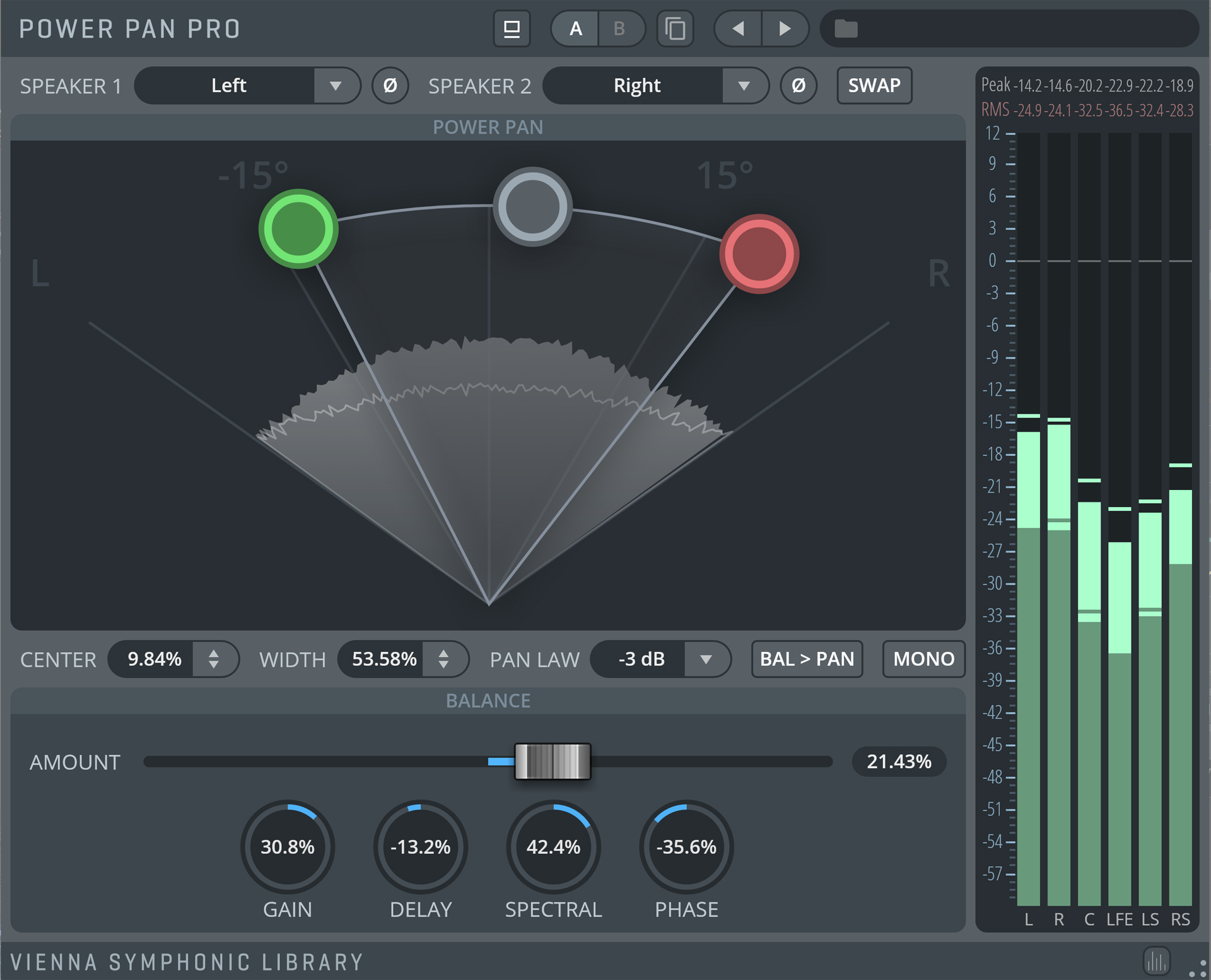Invert phase for Speaker 2
1211x980 pixels.
(798, 86)
